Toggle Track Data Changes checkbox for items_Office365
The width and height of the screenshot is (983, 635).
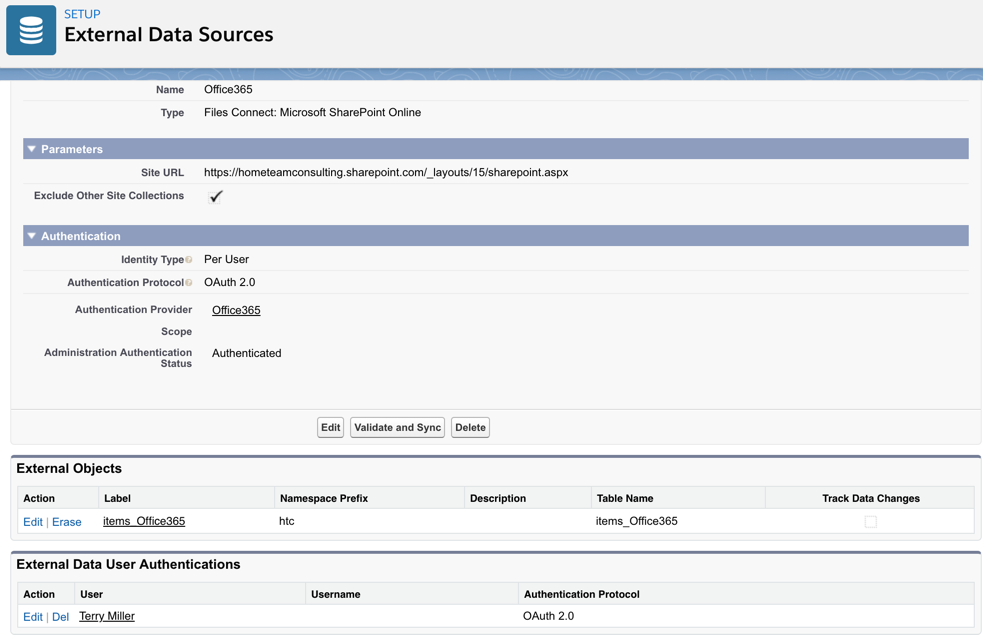pyautogui.click(x=870, y=522)
